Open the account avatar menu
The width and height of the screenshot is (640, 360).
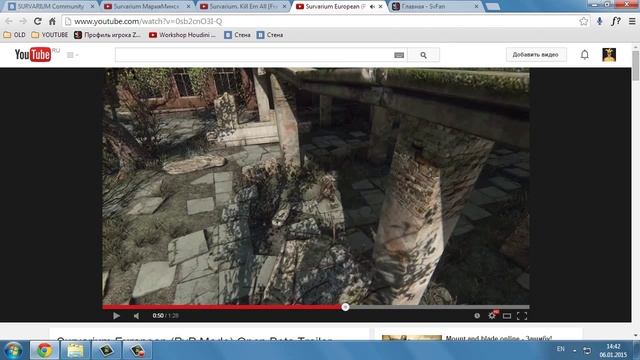point(609,55)
